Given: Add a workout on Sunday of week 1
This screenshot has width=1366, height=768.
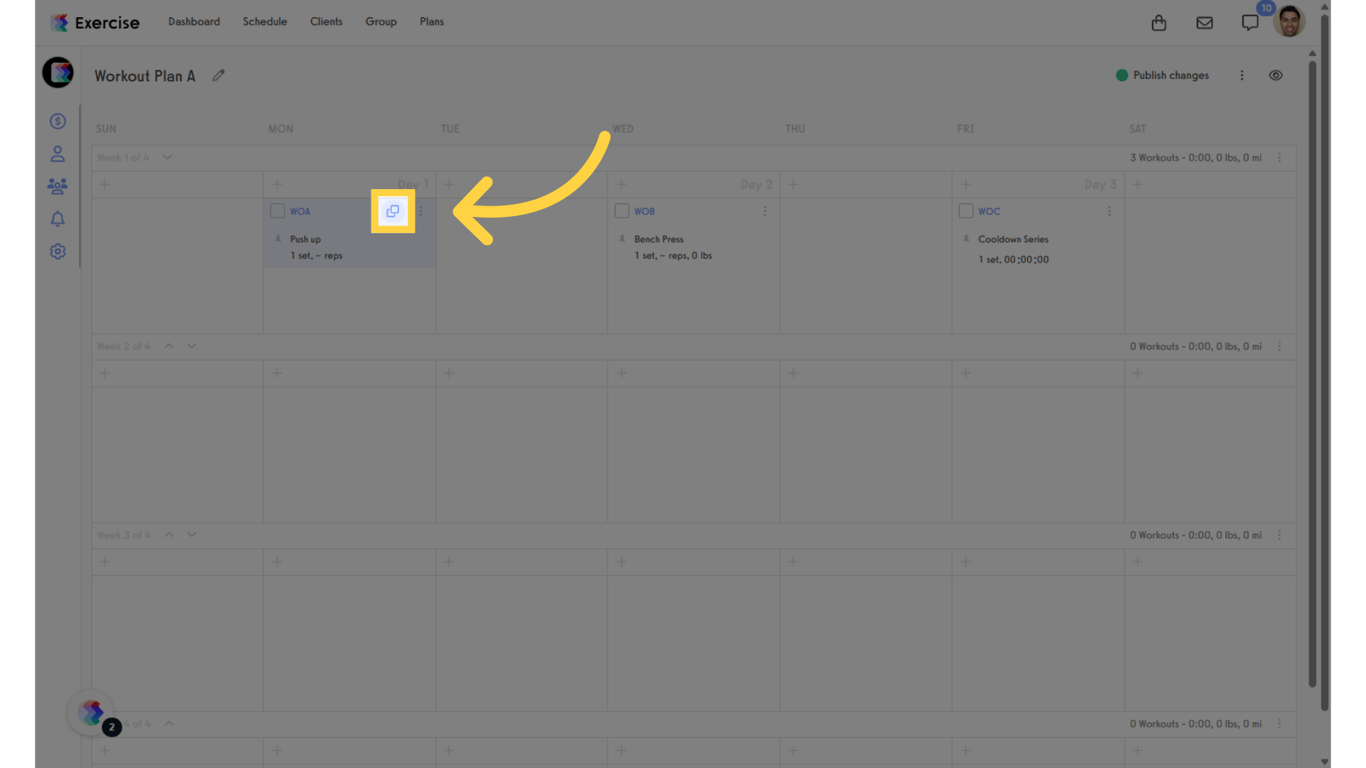Looking at the screenshot, I should pyautogui.click(x=105, y=184).
